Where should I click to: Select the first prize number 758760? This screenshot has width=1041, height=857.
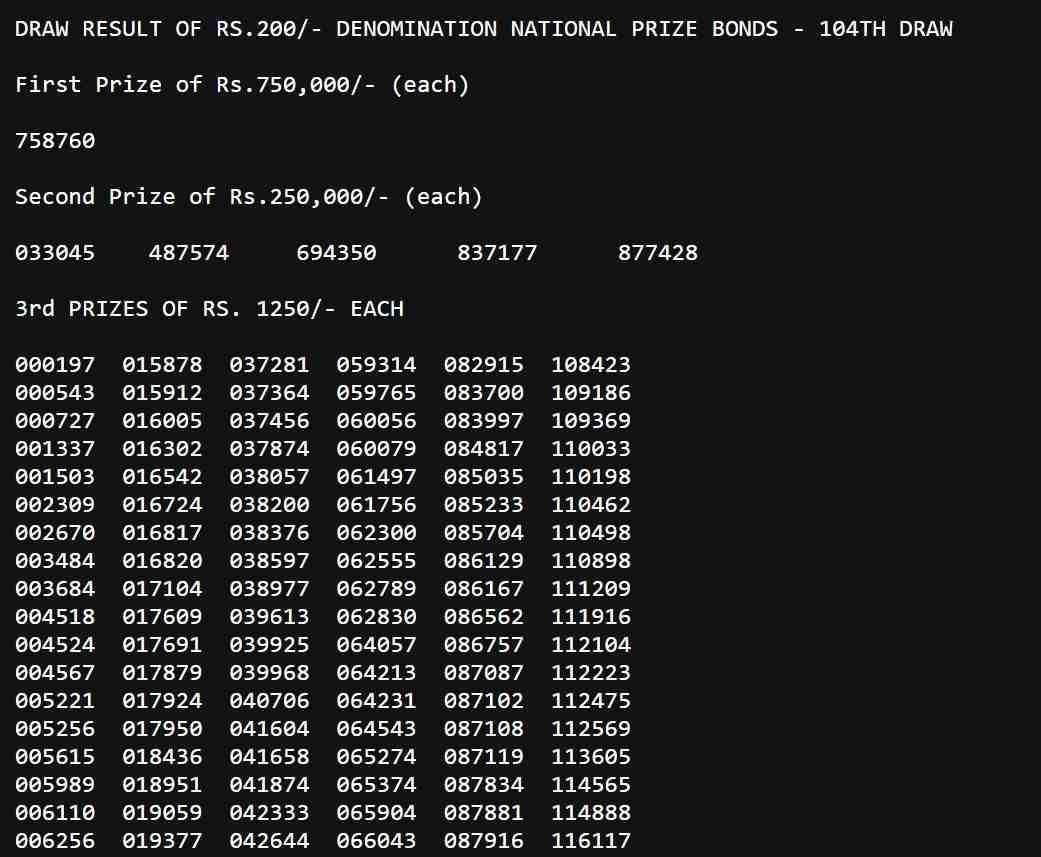coord(54,141)
